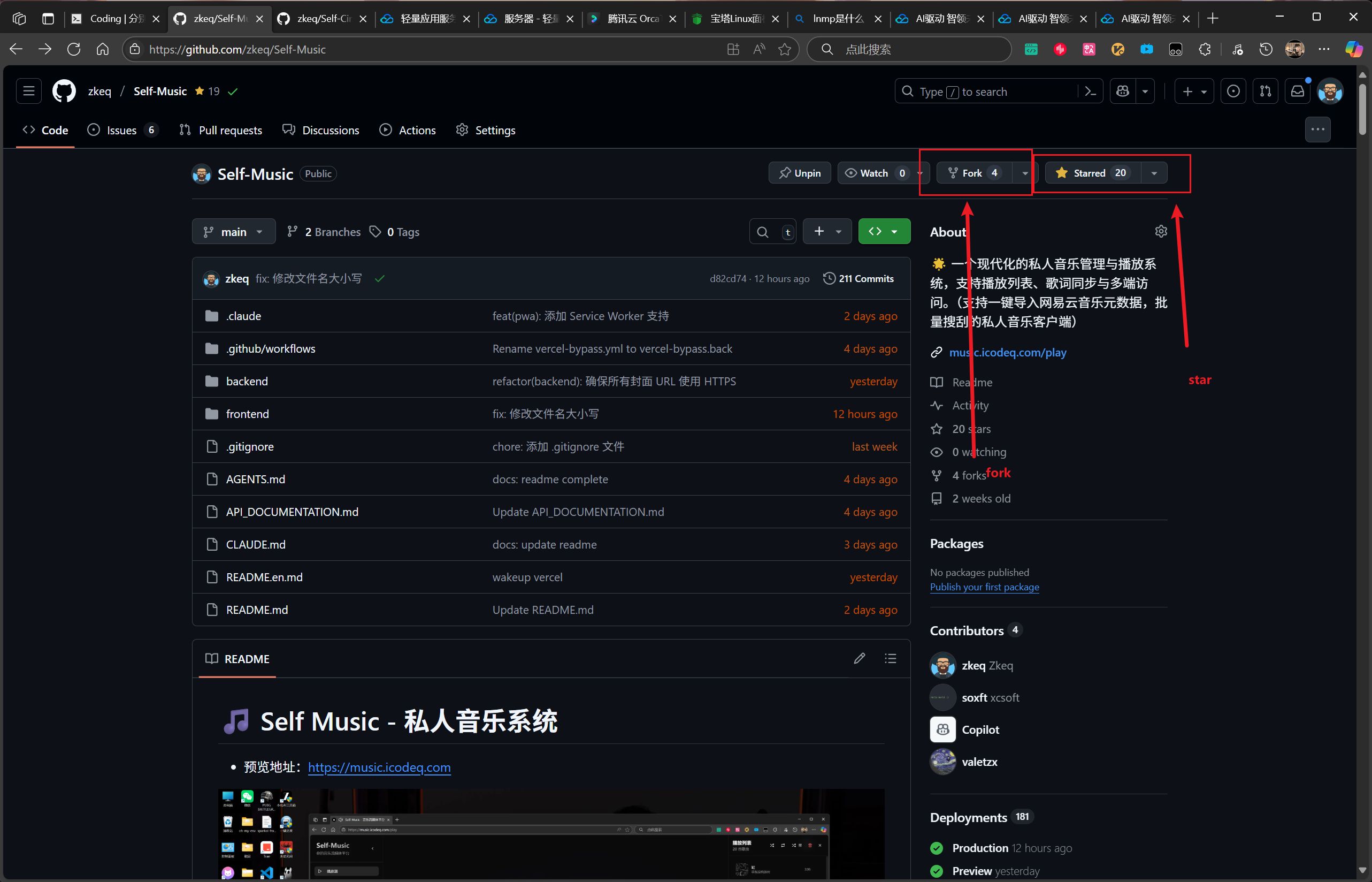Open the browser history icon
This screenshot has width=1372, height=882.
tap(1266, 49)
